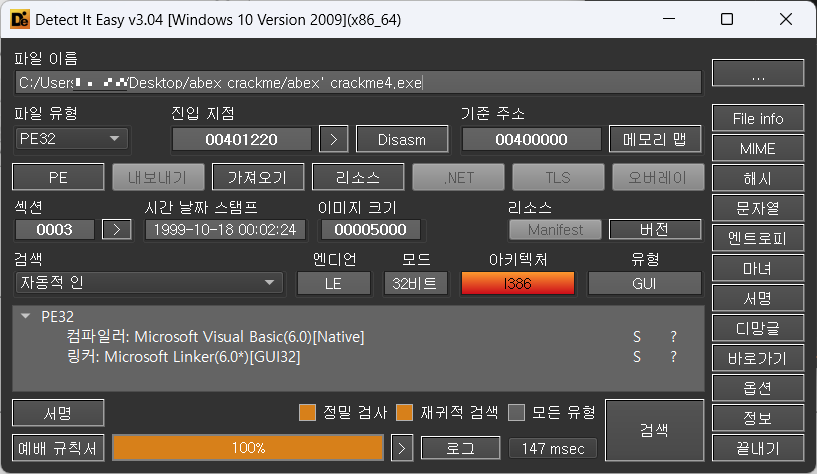
Task: Click the file name path input field
Action: click(358, 82)
